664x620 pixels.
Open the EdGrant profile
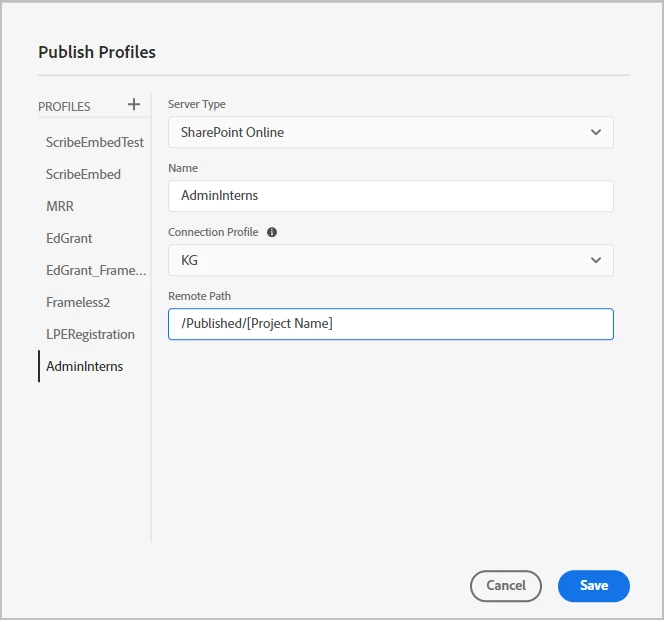[69, 238]
